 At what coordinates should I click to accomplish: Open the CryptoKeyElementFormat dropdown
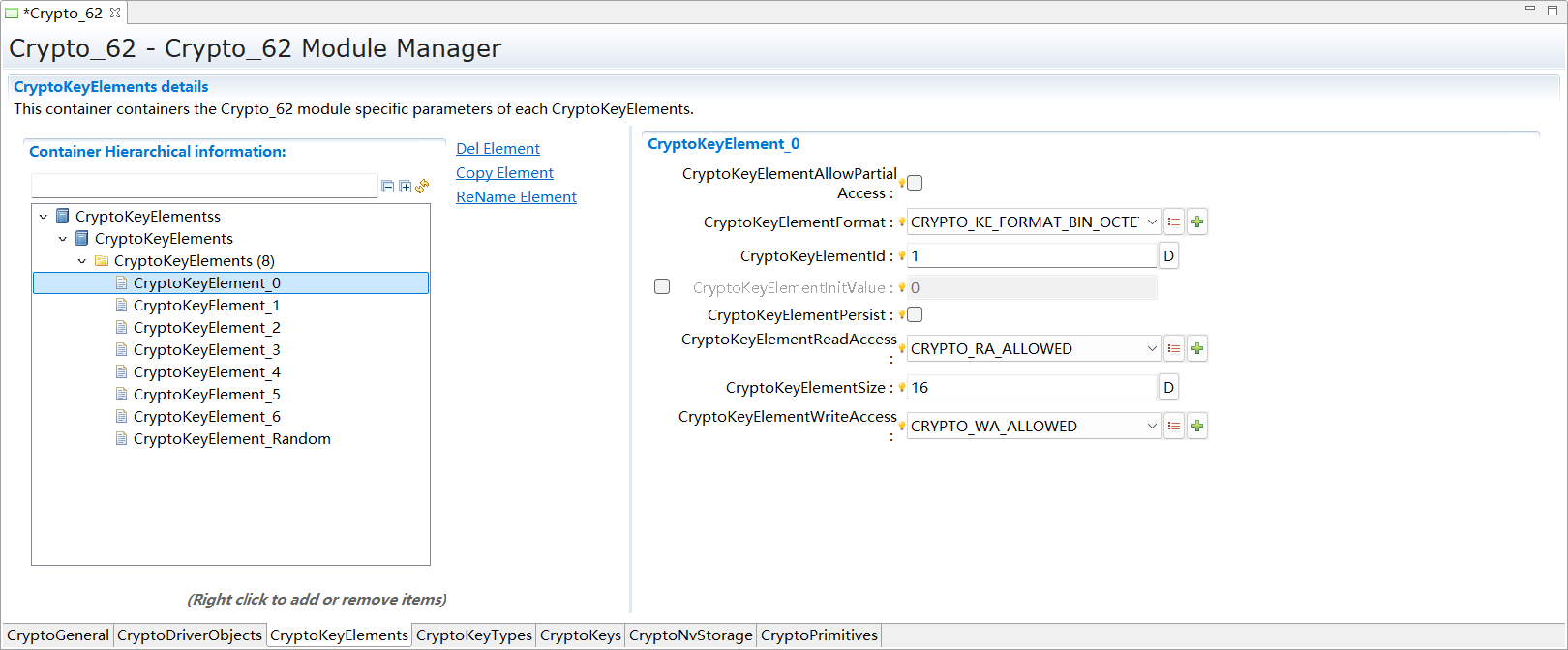tap(1152, 222)
